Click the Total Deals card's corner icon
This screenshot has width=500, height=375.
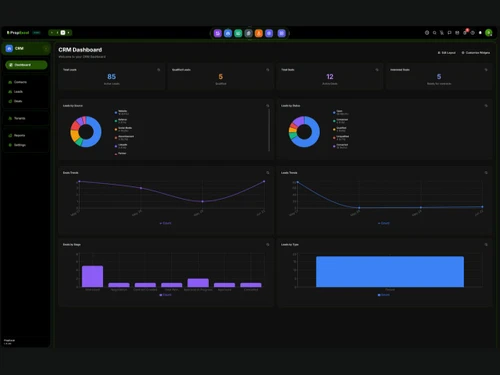pos(377,70)
